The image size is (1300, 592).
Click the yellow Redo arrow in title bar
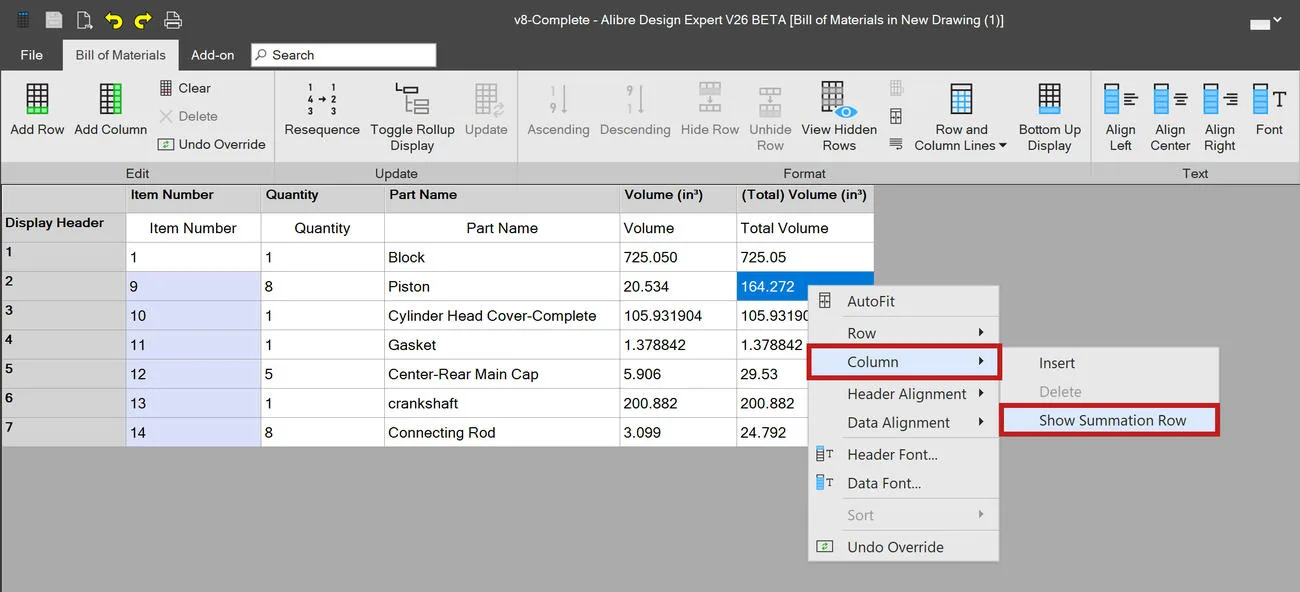click(x=143, y=20)
